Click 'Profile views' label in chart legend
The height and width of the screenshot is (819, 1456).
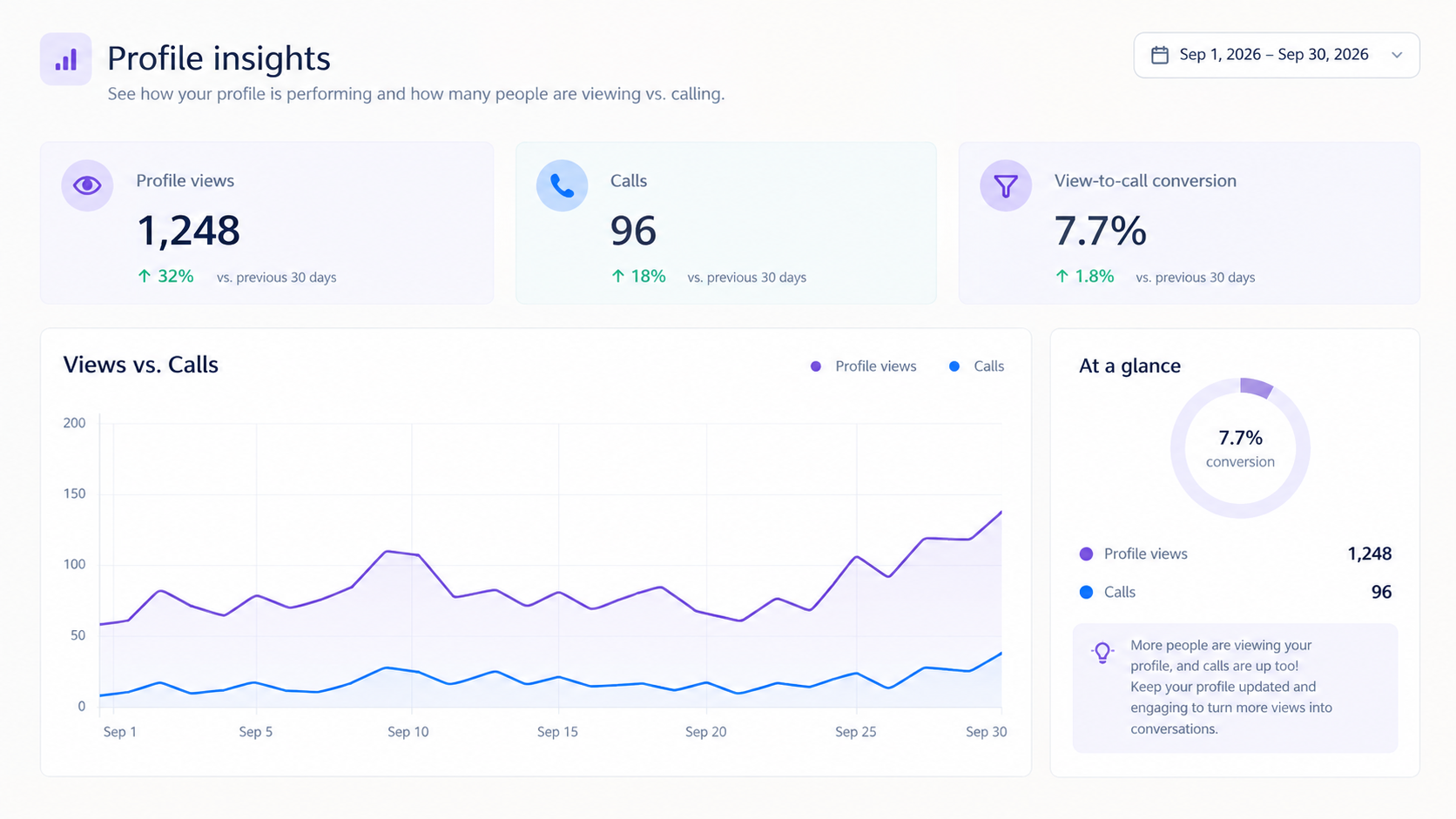click(876, 366)
